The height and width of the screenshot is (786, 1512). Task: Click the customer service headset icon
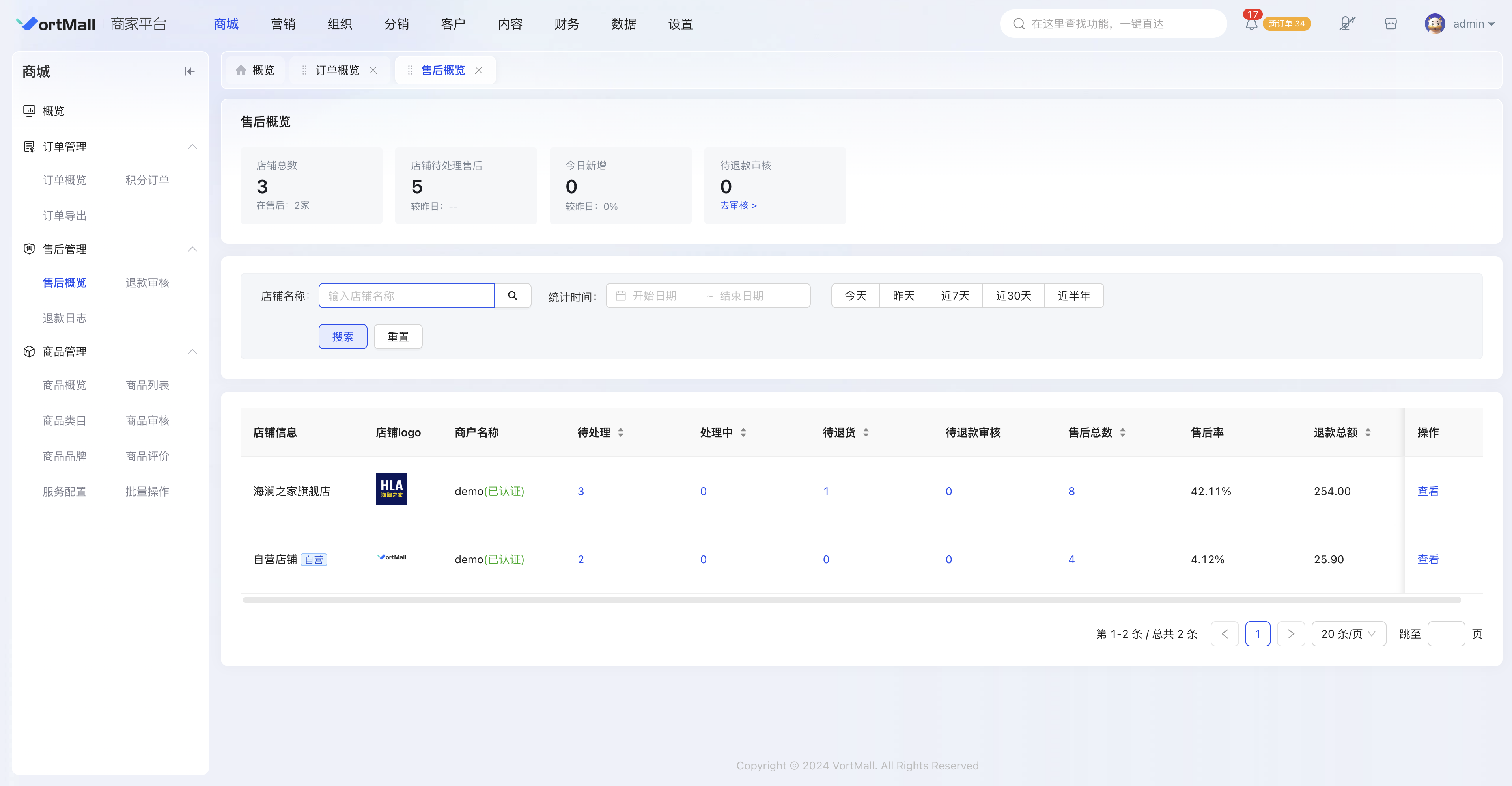[x=1347, y=24]
